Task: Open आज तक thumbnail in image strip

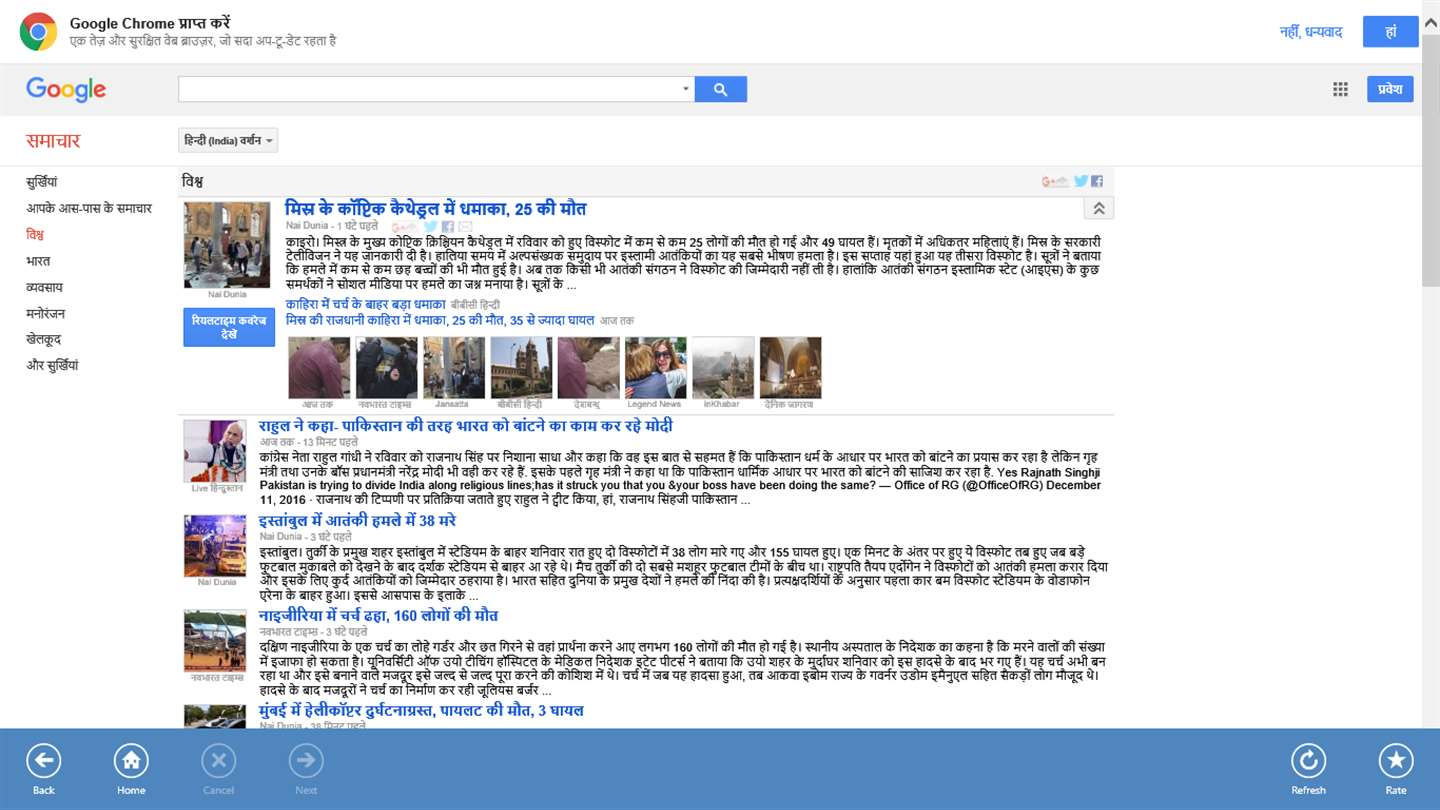Action: click(319, 368)
